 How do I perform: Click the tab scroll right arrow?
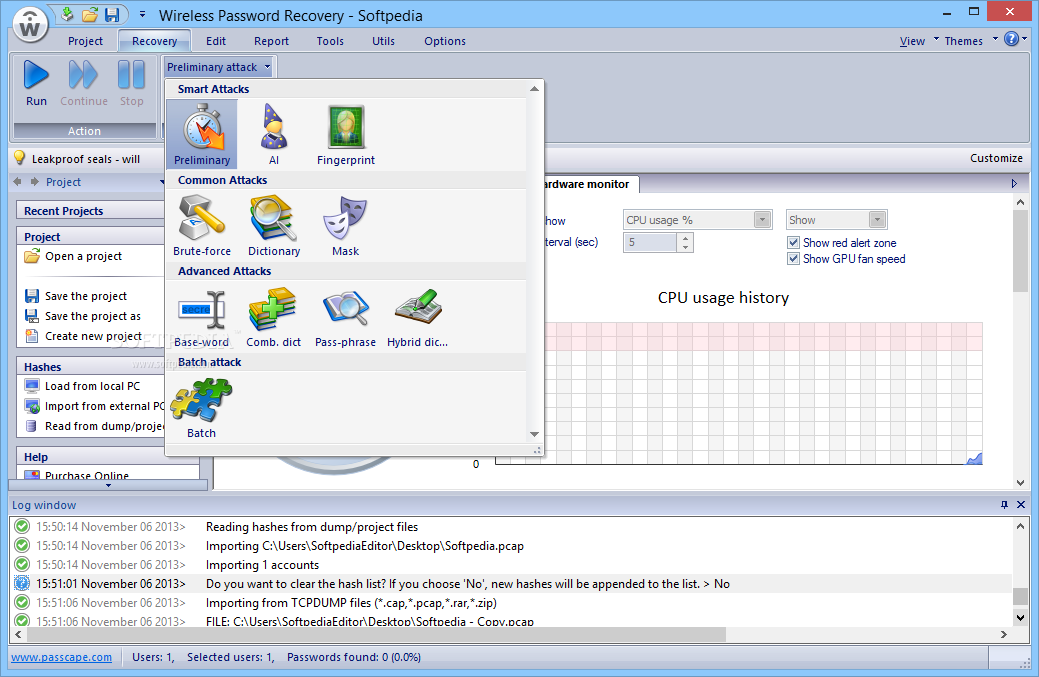pos(1014,183)
